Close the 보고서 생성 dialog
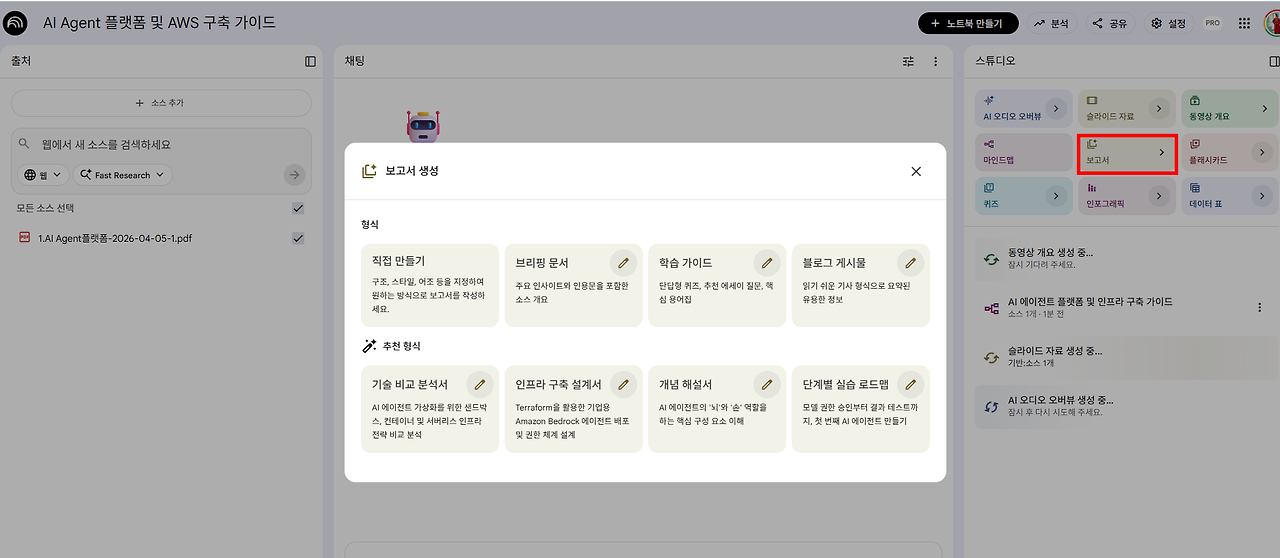 916,171
